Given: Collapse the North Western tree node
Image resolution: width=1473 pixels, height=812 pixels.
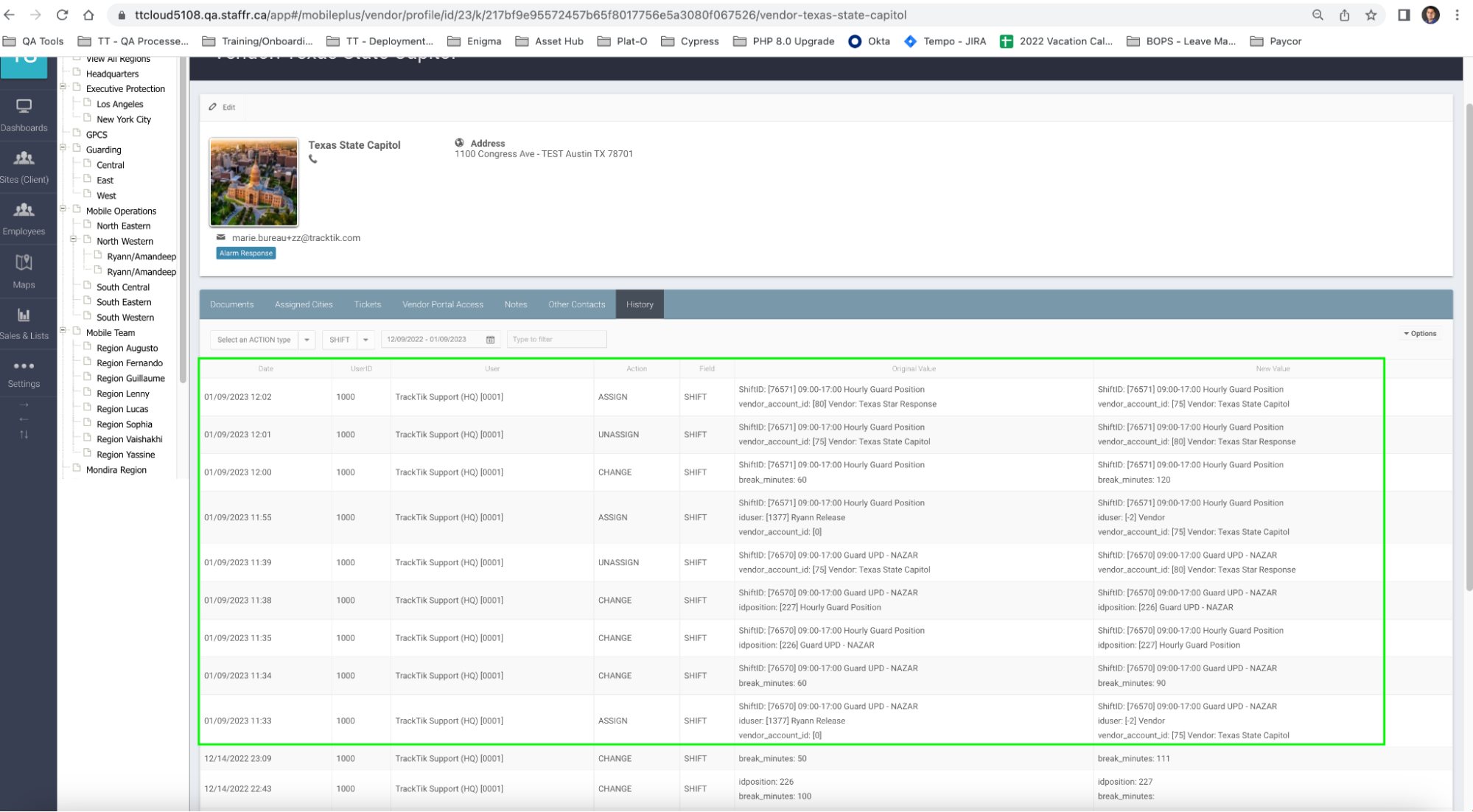Looking at the screenshot, I should (x=73, y=239).
